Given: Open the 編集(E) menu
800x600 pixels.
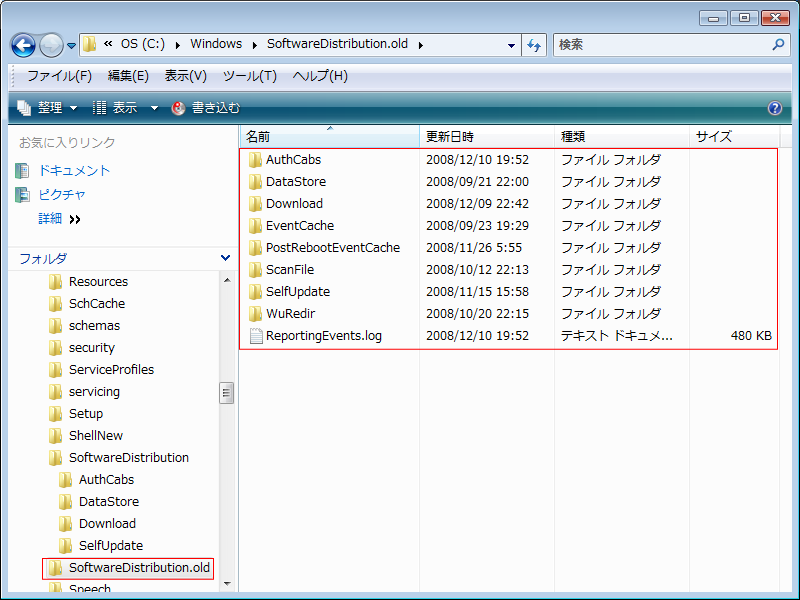Looking at the screenshot, I should pos(128,76).
